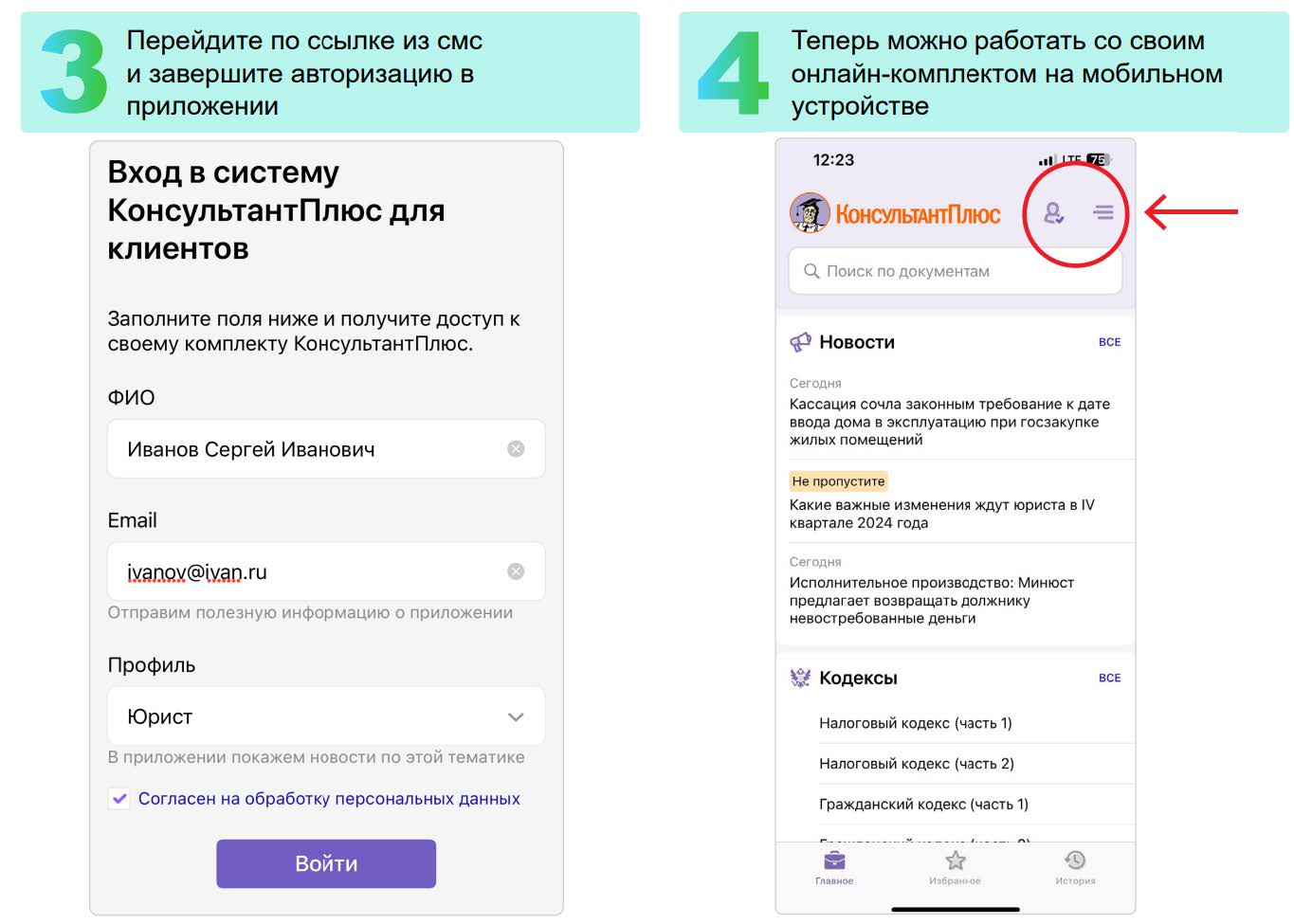This screenshot has width=1294, height=924.
Task: Tap the КонсультантПлюс logo
Action: 895,213
